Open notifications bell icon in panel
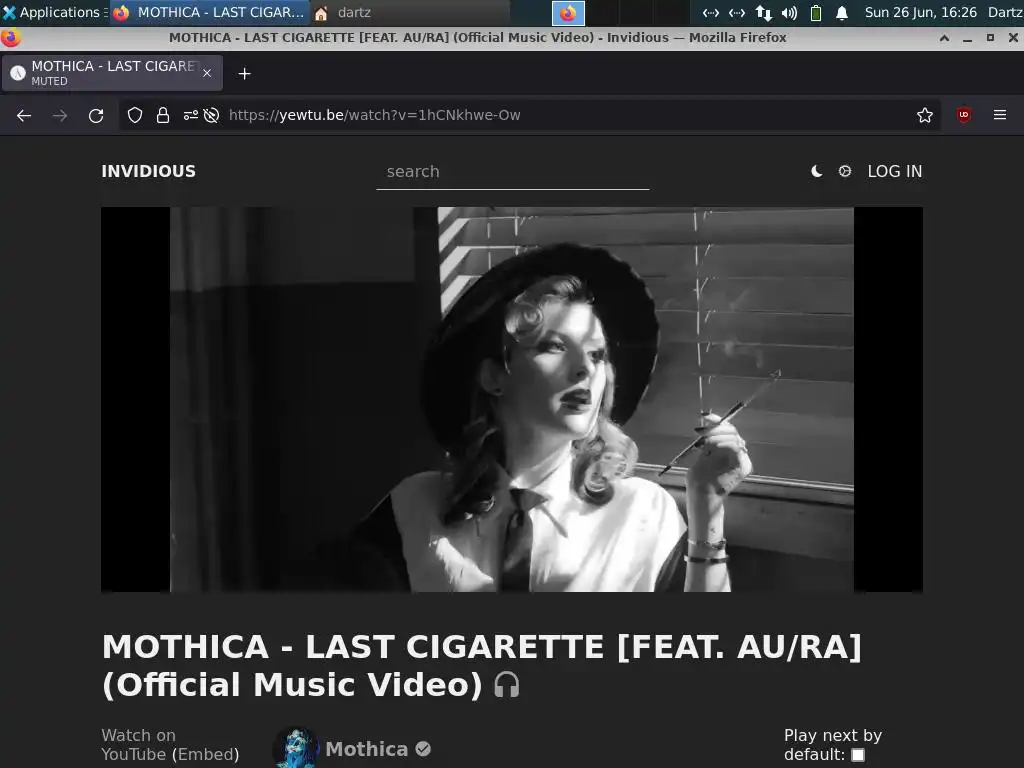This screenshot has height=768, width=1024. click(842, 12)
